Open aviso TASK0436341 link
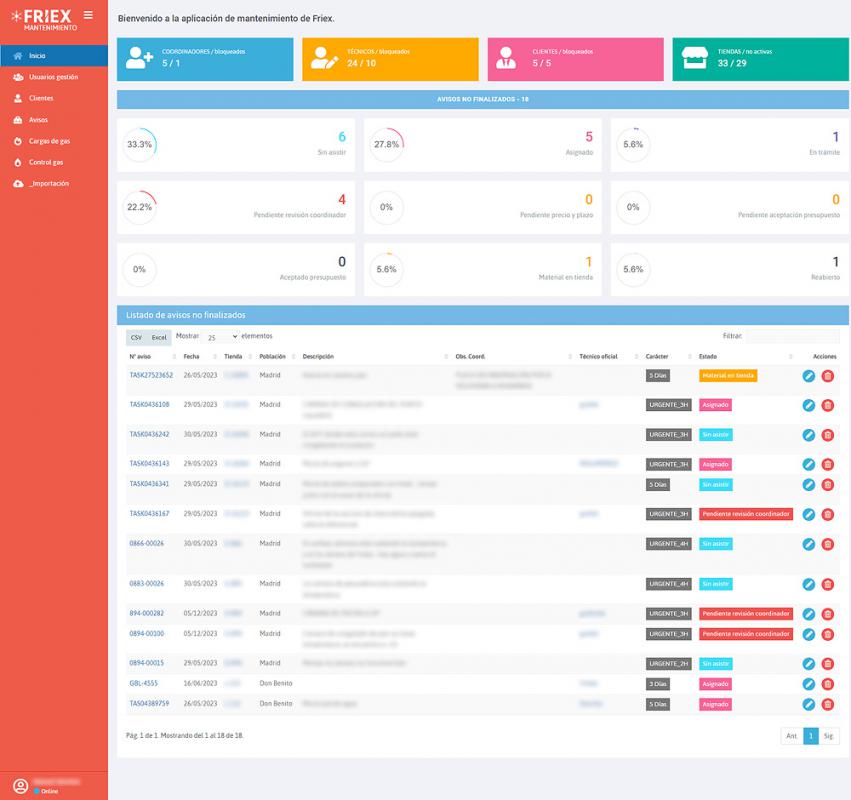Image resolution: width=851 pixels, height=800 pixels. 149,484
